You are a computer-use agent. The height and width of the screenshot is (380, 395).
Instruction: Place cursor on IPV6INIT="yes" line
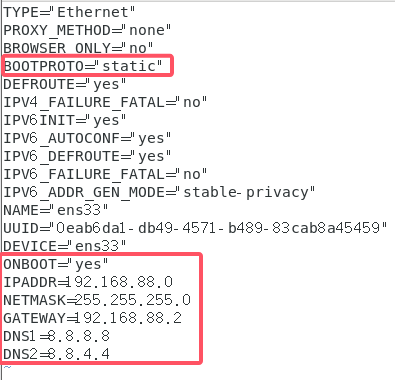(65, 120)
